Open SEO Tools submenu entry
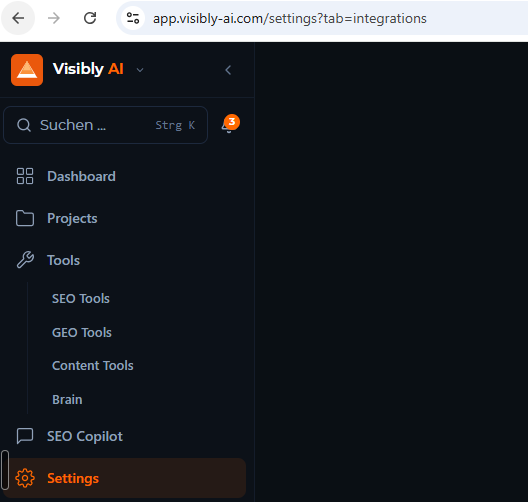The width and height of the screenshot is (528, 502). [81, 299]
